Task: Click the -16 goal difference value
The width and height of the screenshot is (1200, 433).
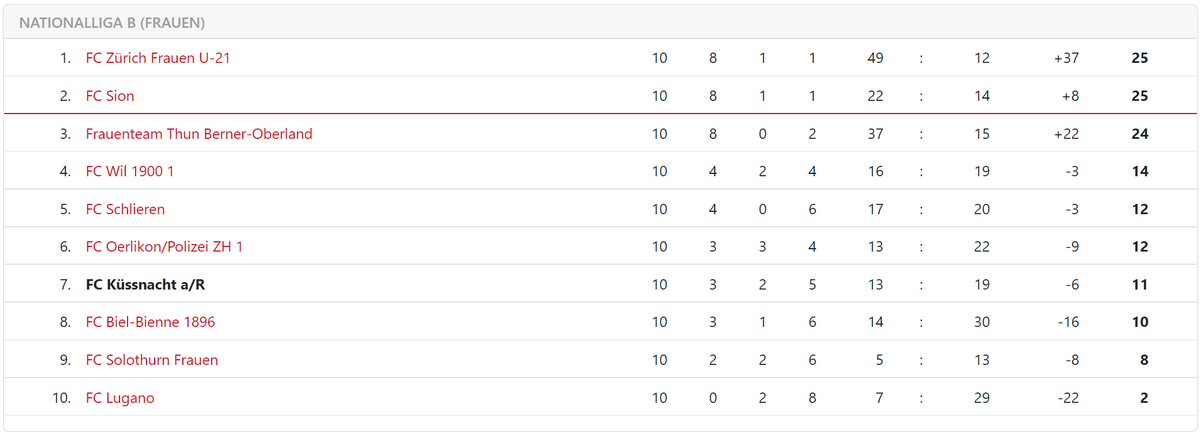Action: click(1068, 322)
